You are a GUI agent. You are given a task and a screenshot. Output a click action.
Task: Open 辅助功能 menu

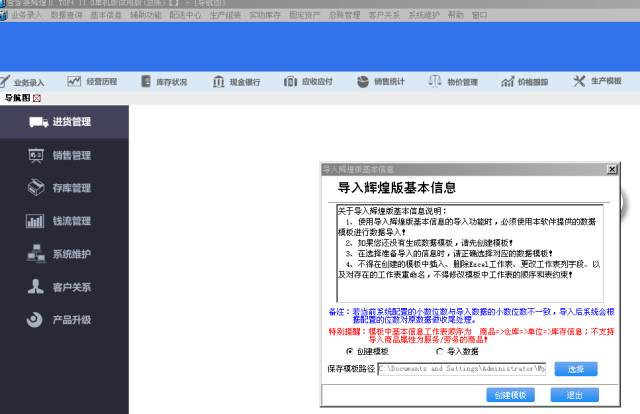point(146,15)
